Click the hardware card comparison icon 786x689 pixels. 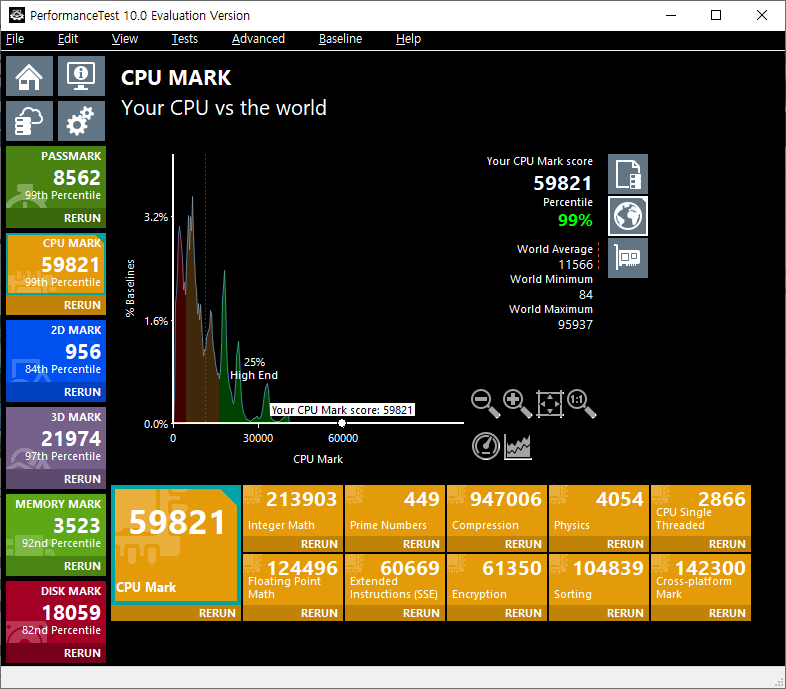(628, 258)
